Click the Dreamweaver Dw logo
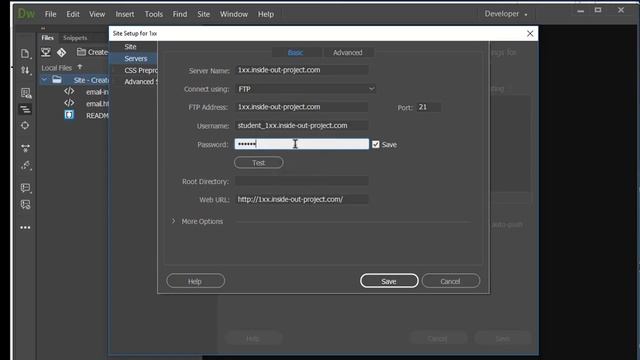The width and height of the screenshot is (640, 360). point(26,13)
